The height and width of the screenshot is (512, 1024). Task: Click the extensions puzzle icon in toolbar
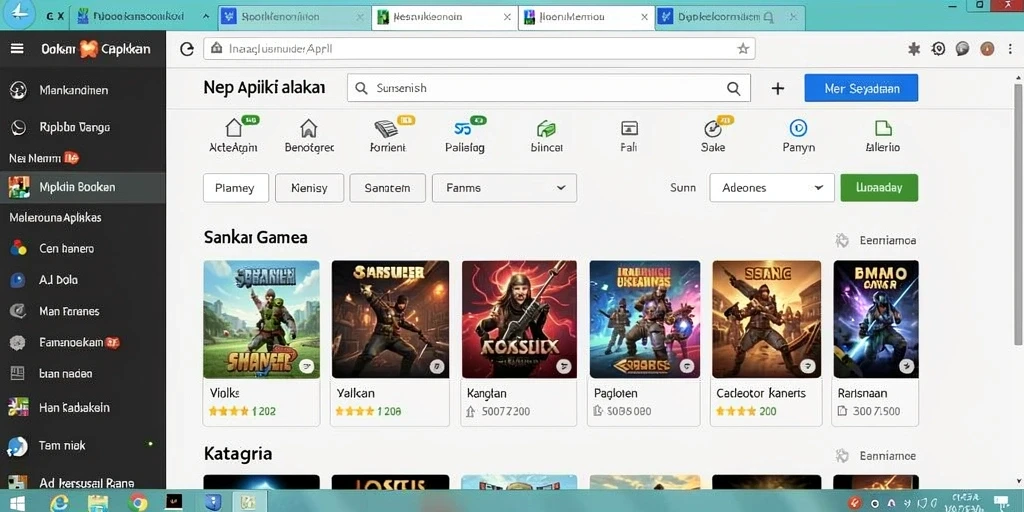[x=914, y=48]
